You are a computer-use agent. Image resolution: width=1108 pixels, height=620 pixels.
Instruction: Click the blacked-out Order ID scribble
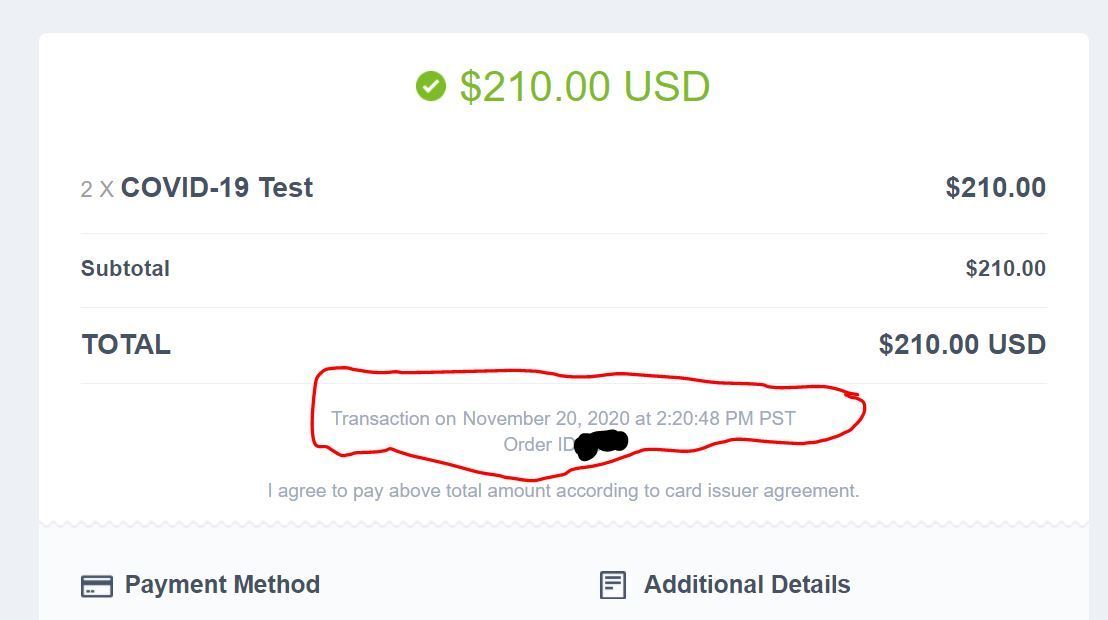pos(602,444)
